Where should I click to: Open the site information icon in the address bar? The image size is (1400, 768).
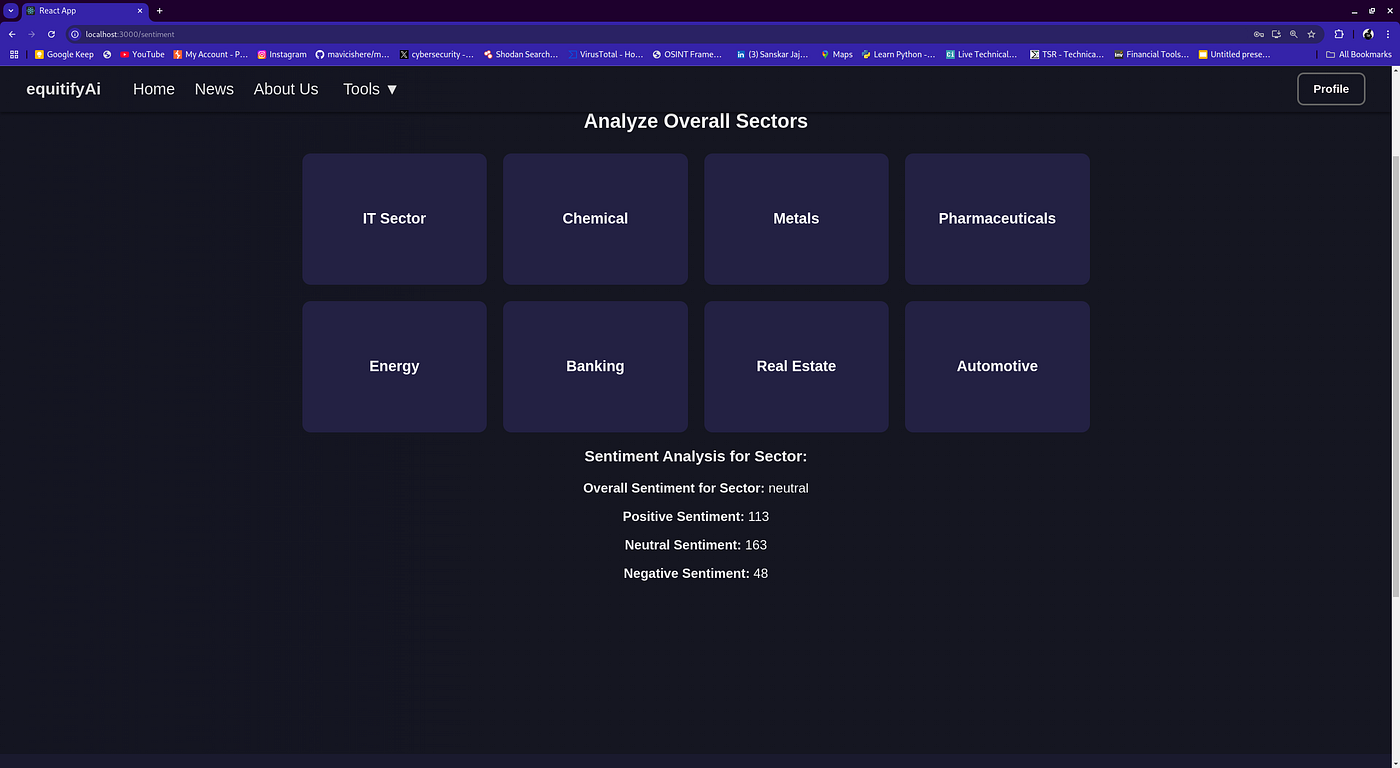[x=75, y=34]
